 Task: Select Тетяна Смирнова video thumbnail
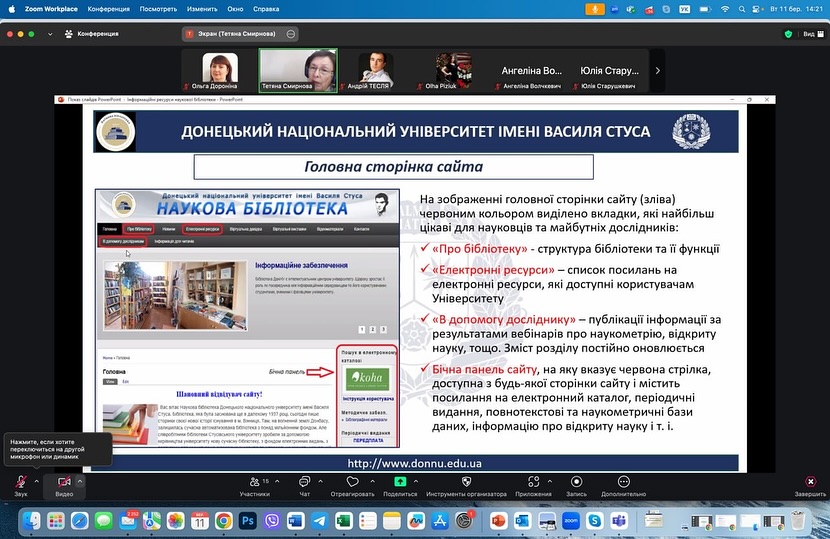(298, 71)
